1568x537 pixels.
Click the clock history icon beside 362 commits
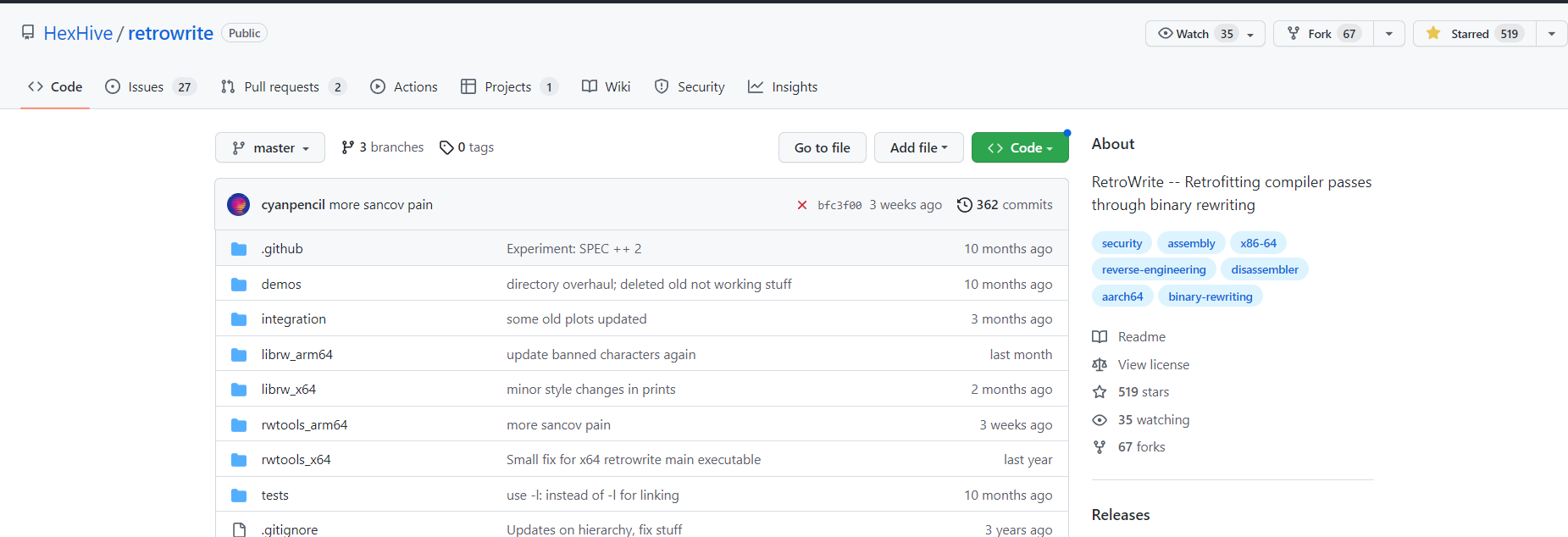tap(964, 205)
